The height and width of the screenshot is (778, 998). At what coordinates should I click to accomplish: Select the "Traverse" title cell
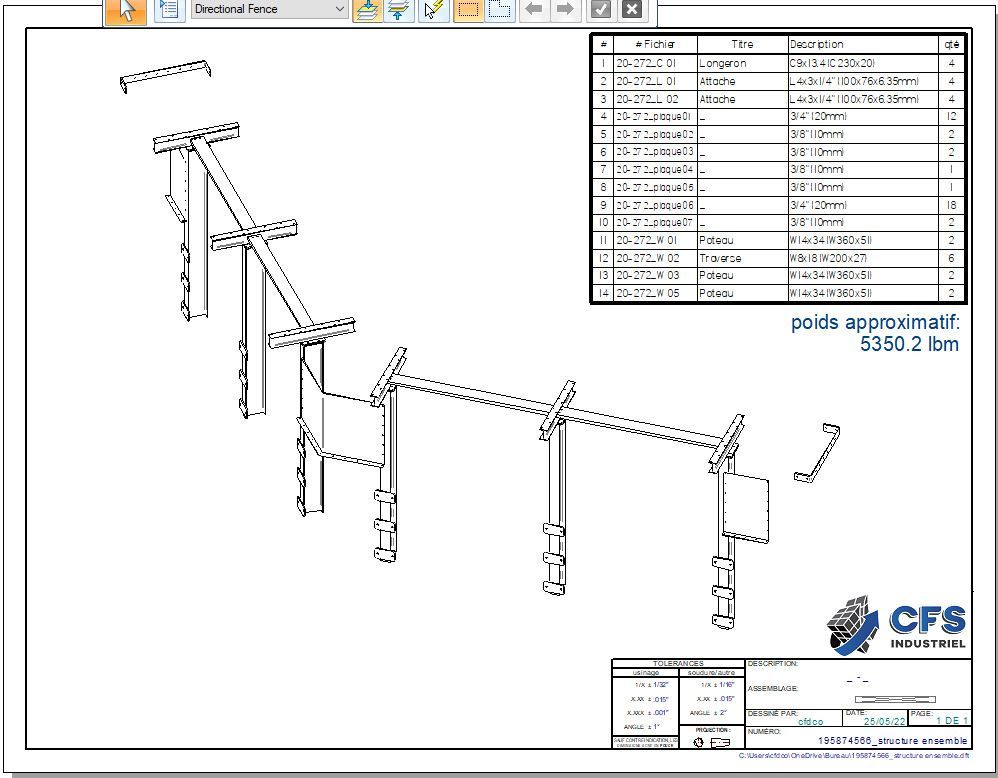click(x=742, y=258)
